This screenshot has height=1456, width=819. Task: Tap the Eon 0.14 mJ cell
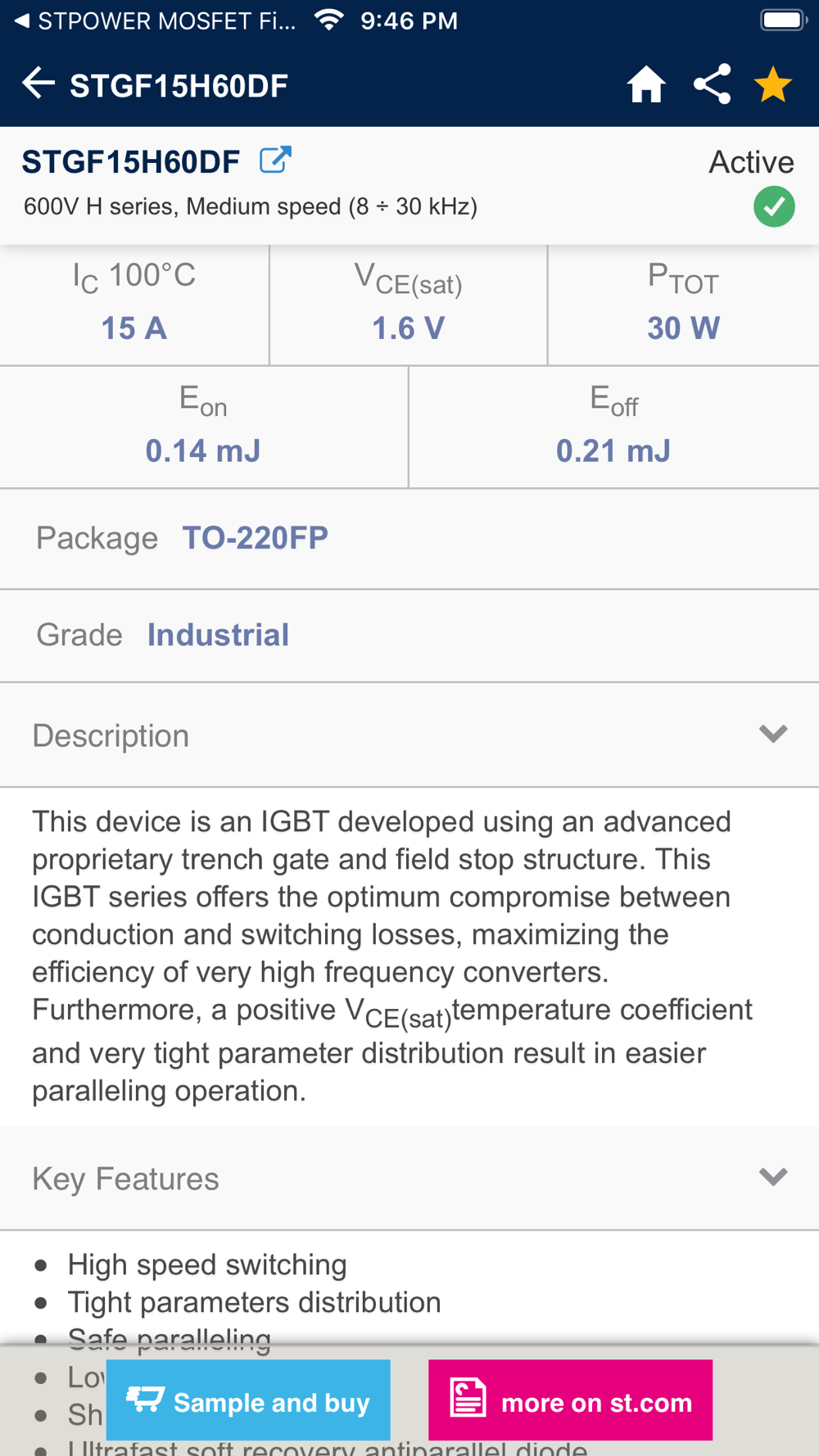203,427
